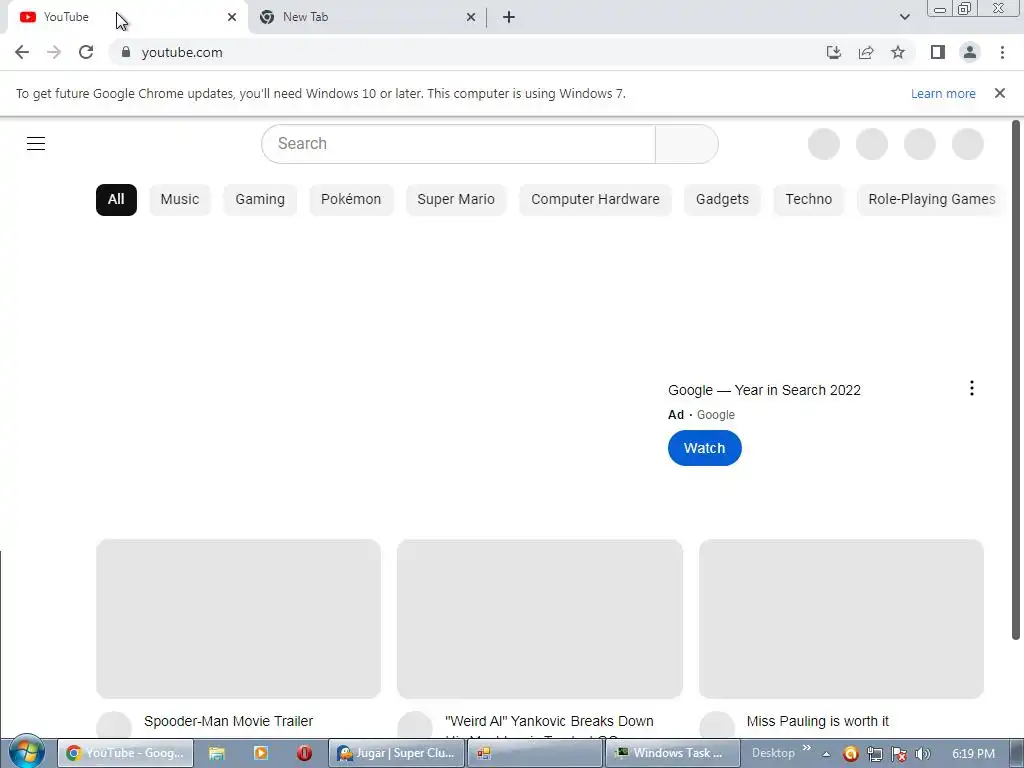Filter videos by Gaming
The height and width of the screenshot is (768, 1024).
[260, 200]
